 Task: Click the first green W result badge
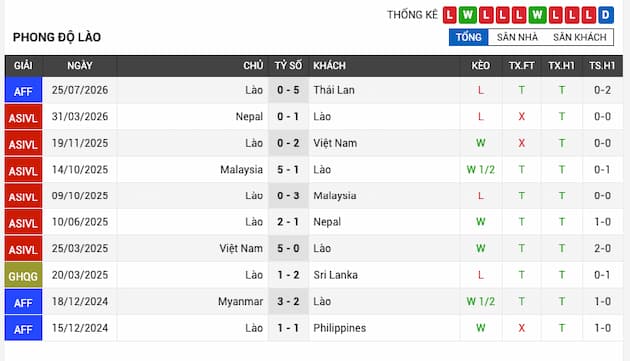click(x=468, y=15)
